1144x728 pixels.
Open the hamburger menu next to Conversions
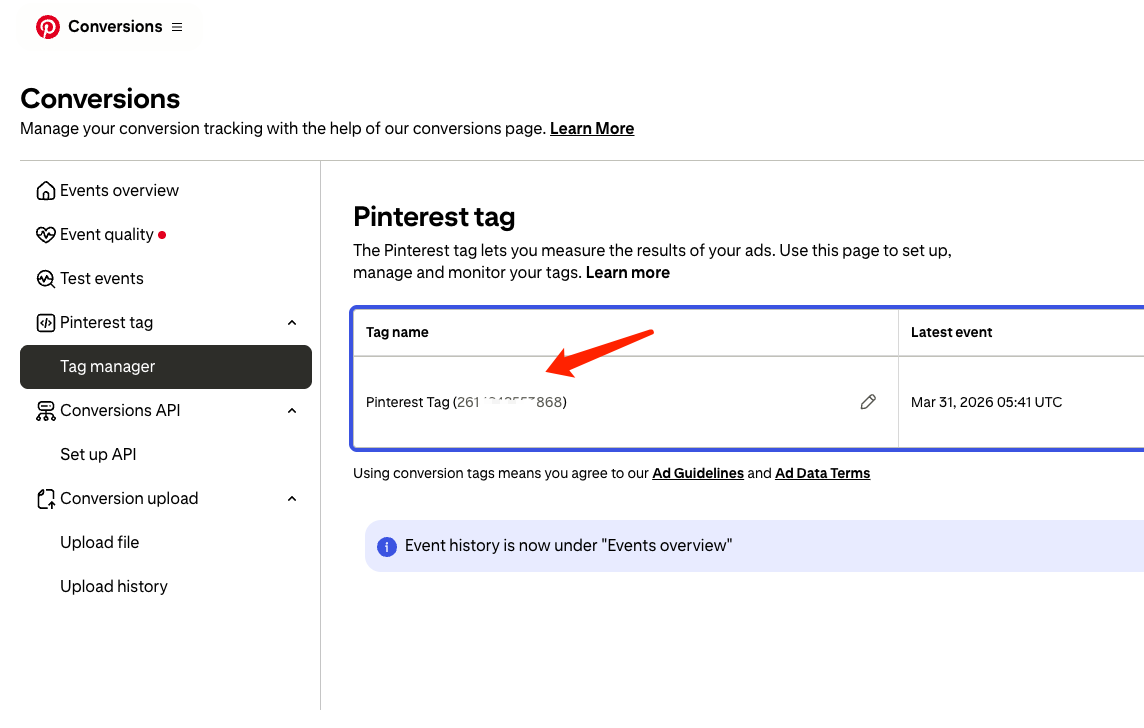[x=177, y=27]
